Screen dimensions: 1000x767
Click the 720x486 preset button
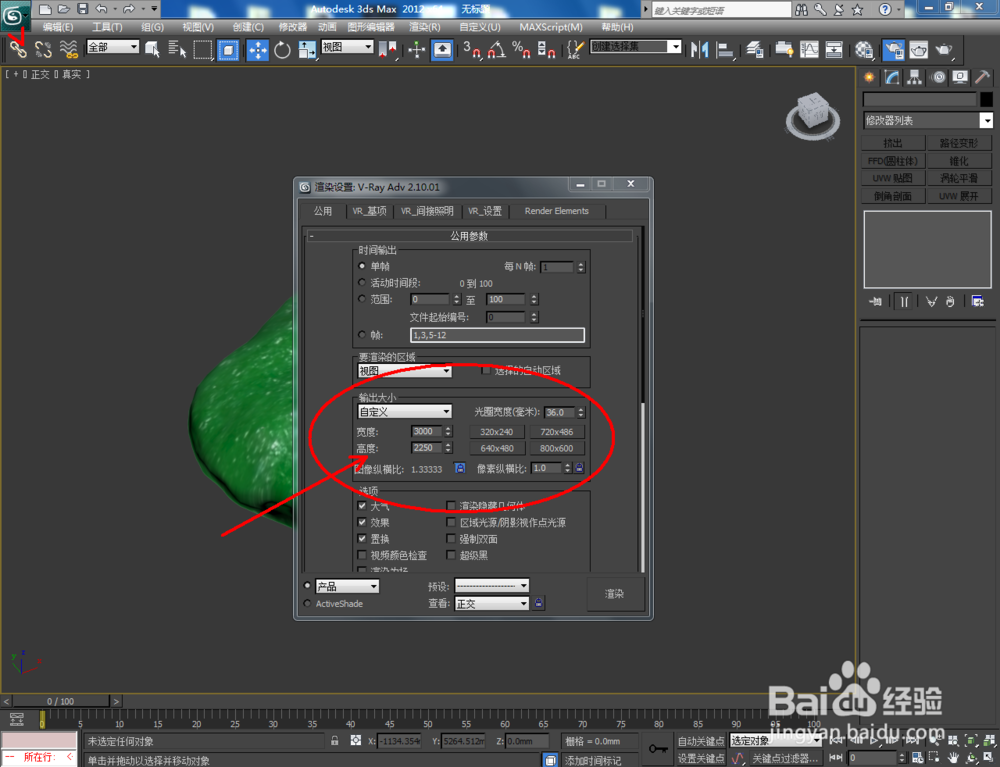coord(556,432)
